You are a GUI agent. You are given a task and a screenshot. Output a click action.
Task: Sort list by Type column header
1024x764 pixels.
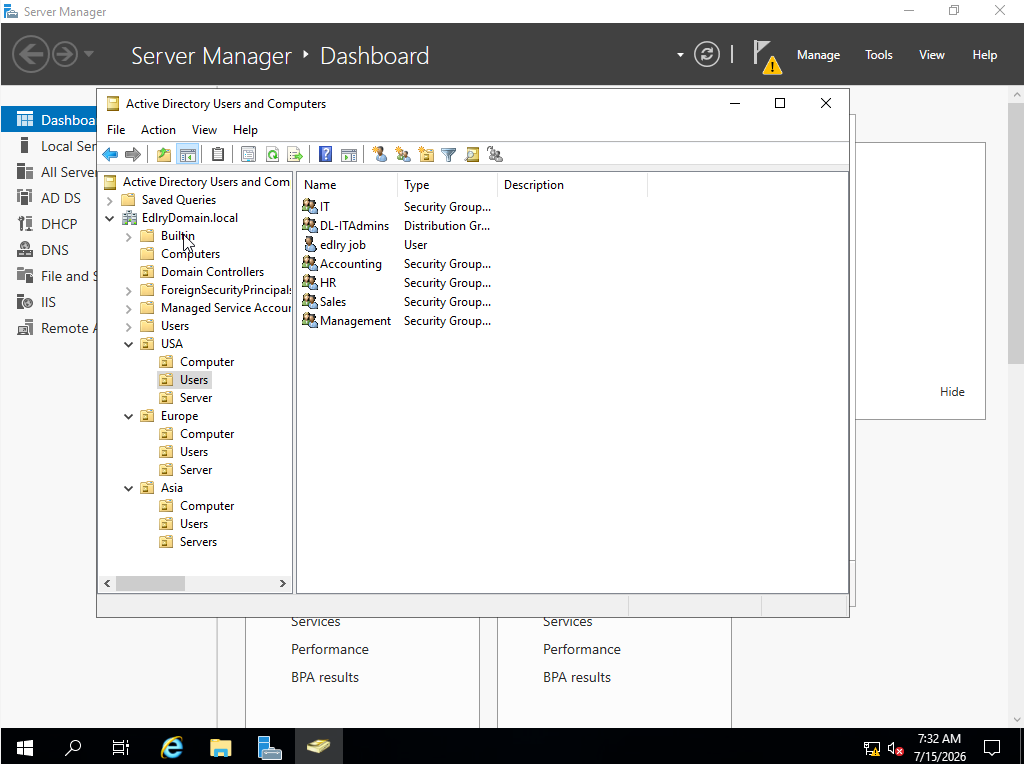447,185
